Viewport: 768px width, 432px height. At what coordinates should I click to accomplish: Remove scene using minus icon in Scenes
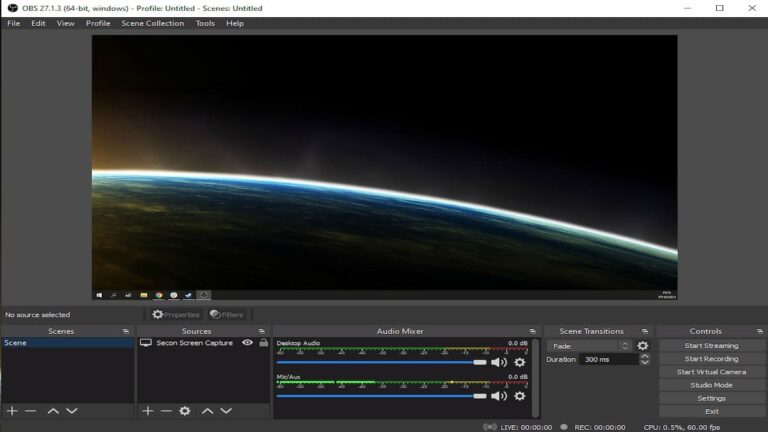[31, 411]
